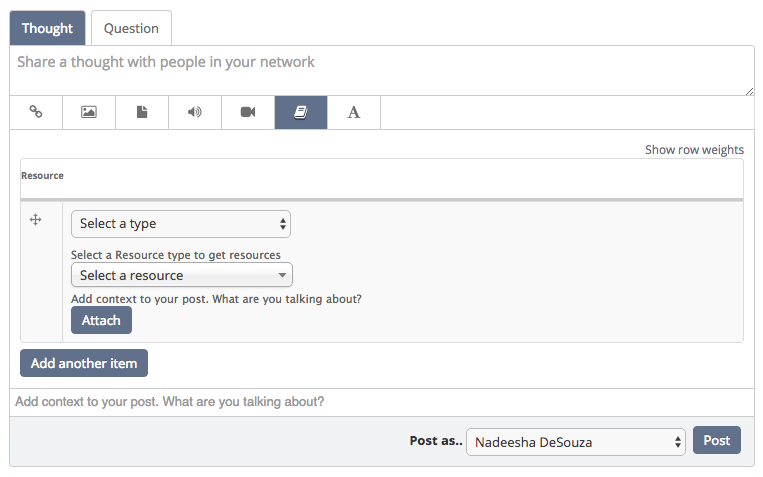Click the Add another item button
The width and height of the screenshot is (763, 477).
pos(84,363)
